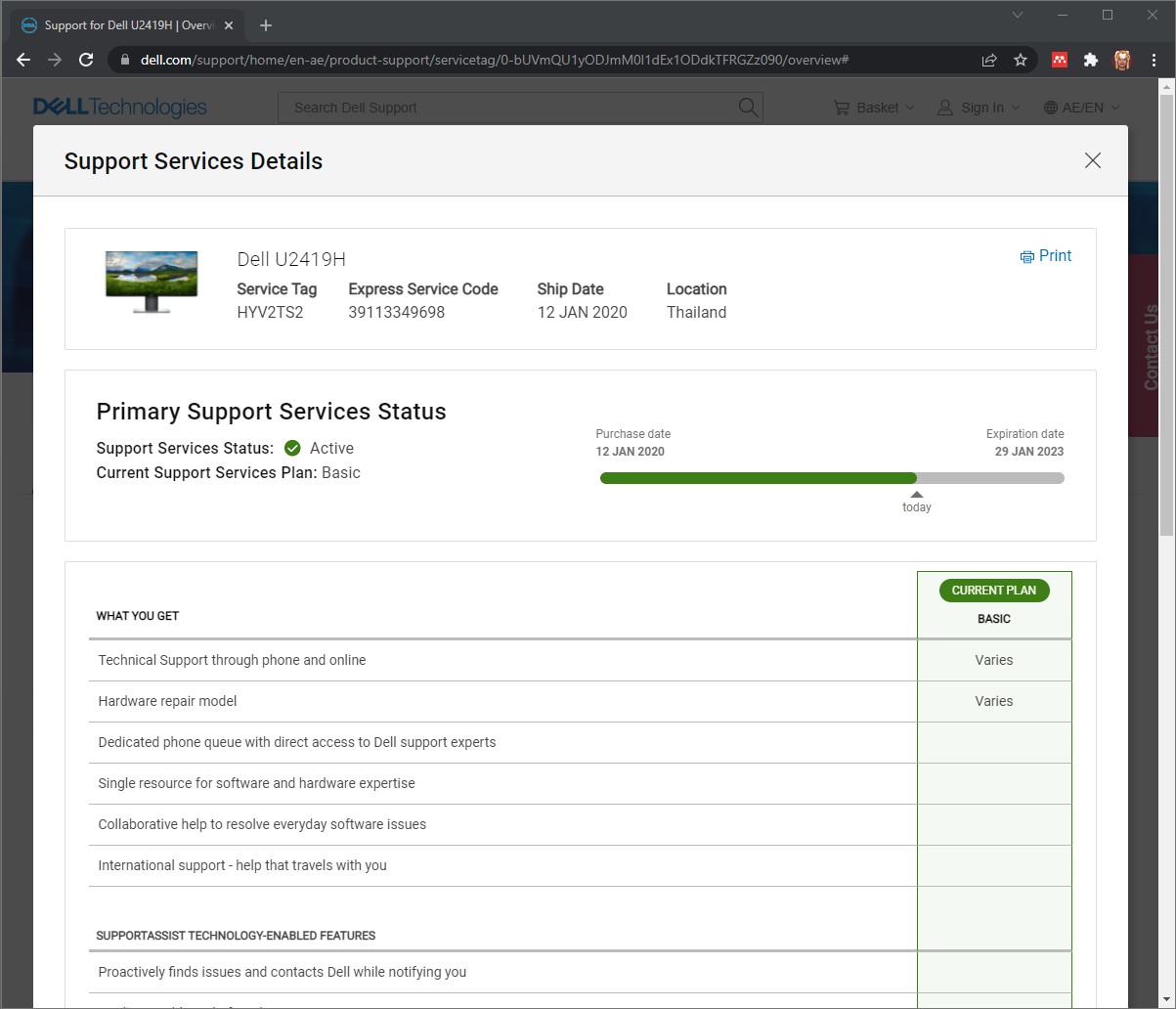This screenshot has height=1009, width=1176.
Task: Open the Sign In dropdown
Action: [x=979, y=108]
